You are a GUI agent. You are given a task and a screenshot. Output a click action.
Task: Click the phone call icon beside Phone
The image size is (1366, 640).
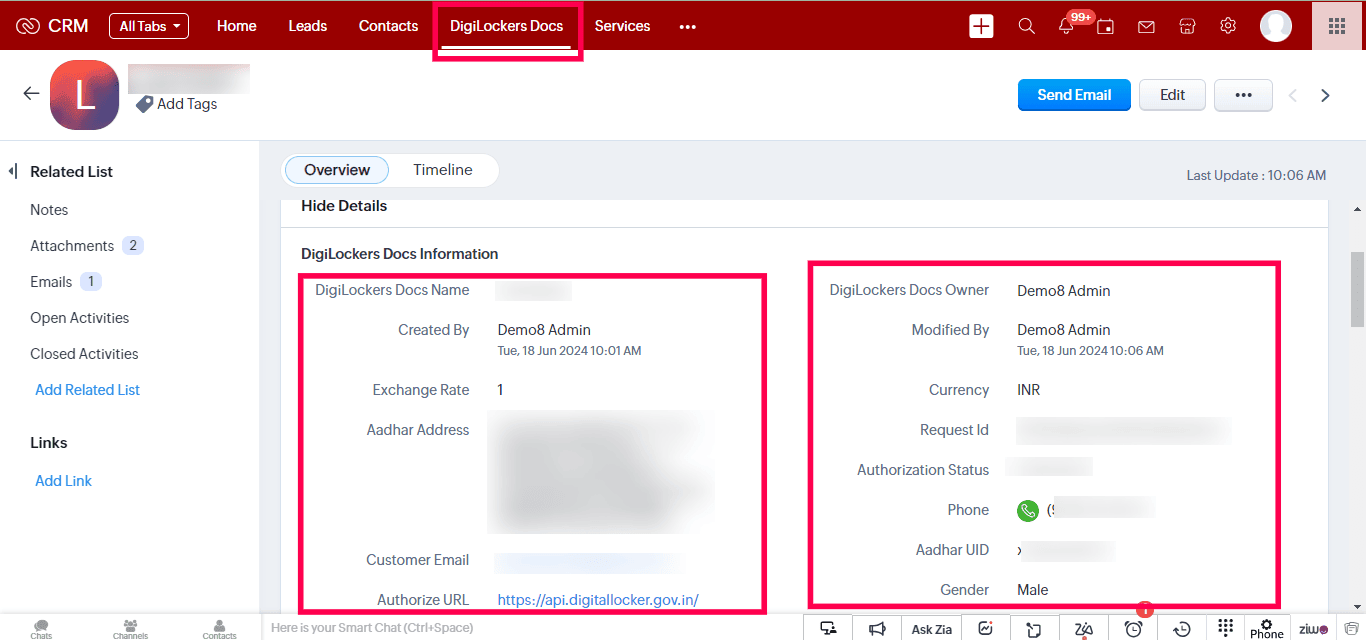(1028, 510)
